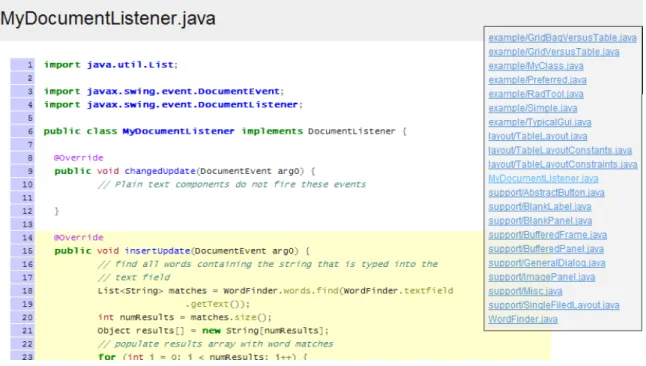Open support/GeneralDialog.java link

coord(547,263)
